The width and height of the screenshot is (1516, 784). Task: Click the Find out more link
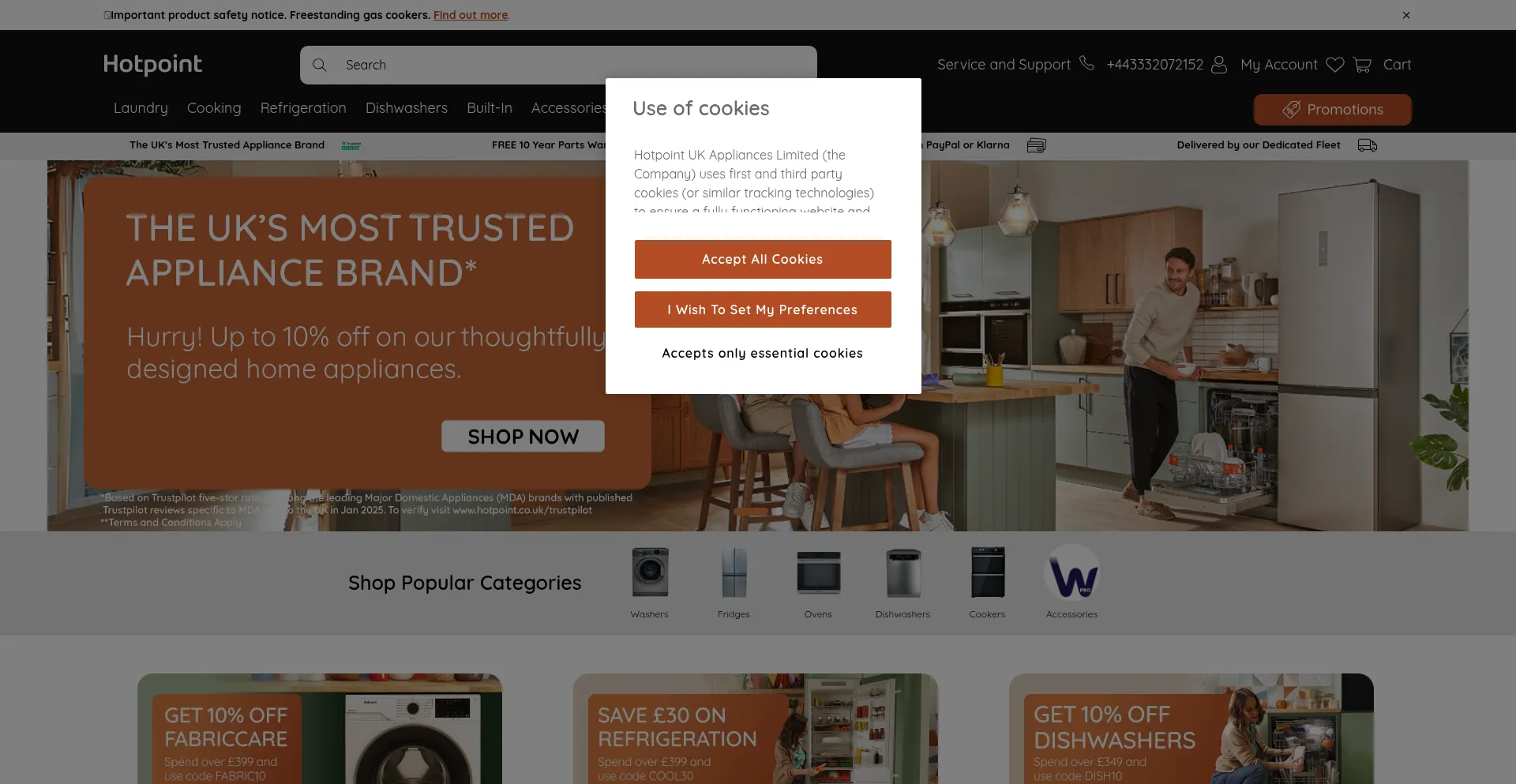[471, 15]
